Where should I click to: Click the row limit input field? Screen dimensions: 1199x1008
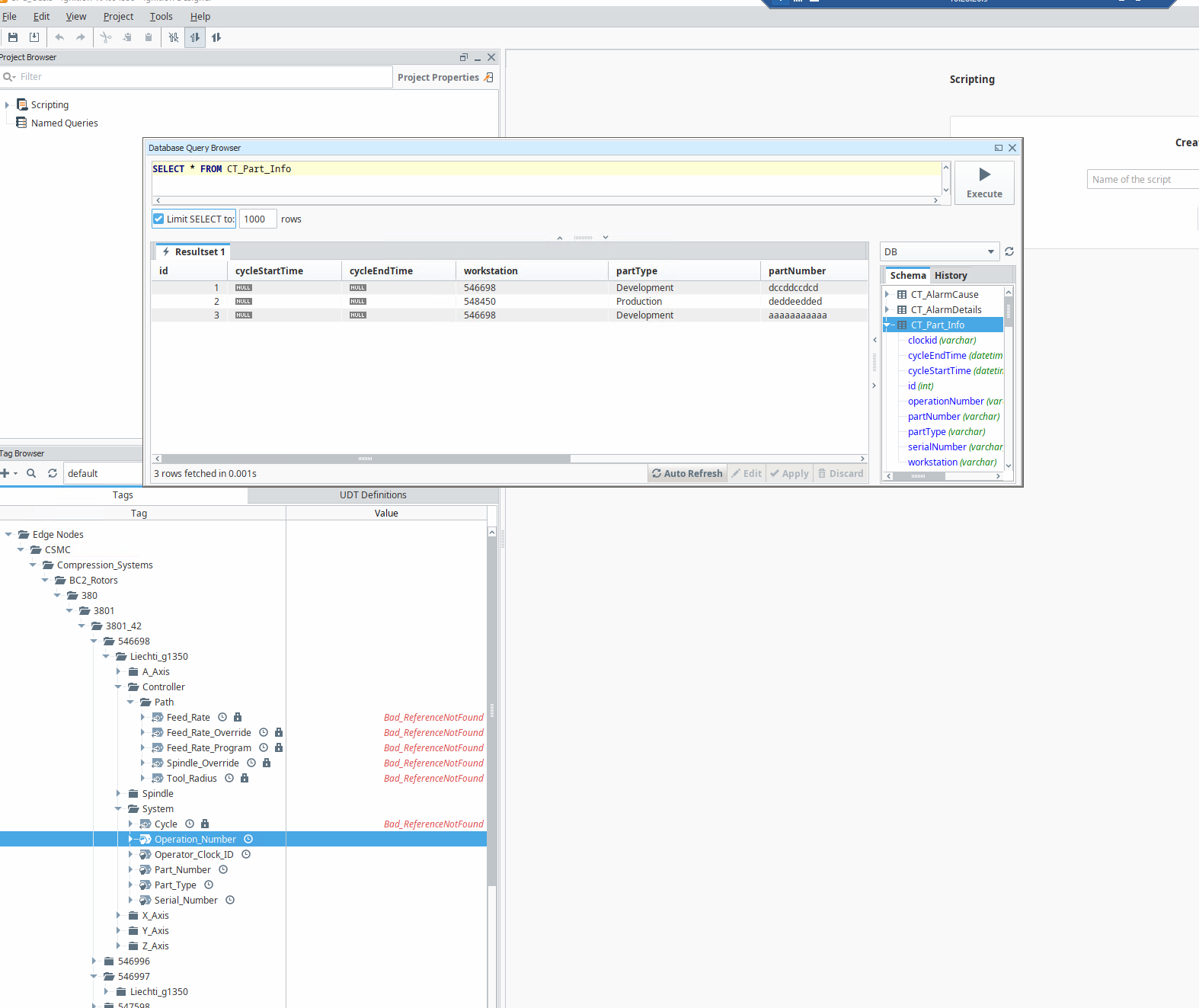pyautogui.click(x=257, y=219)
